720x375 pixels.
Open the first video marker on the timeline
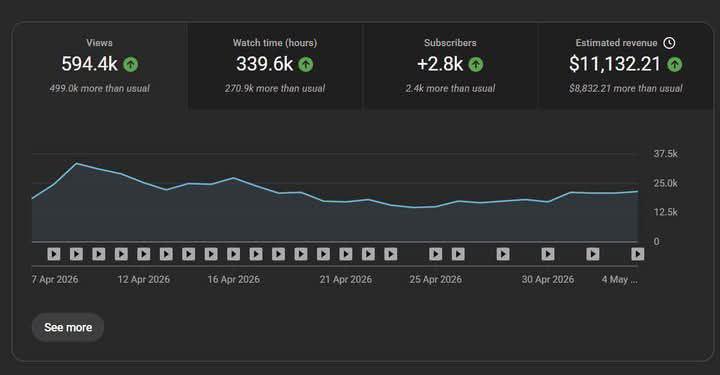pos(54,254)
